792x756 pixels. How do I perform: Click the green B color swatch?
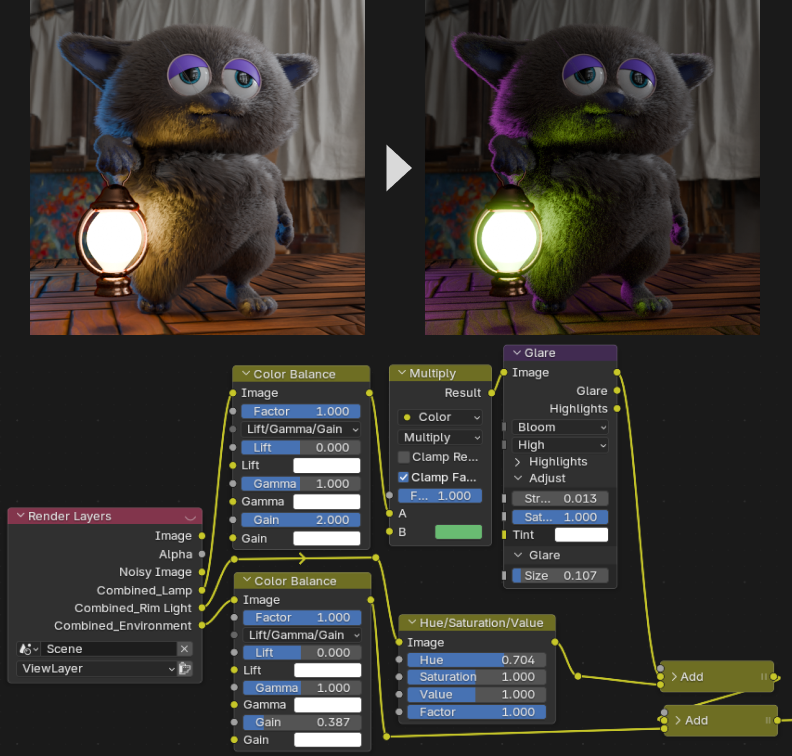(x=458, y=532)
